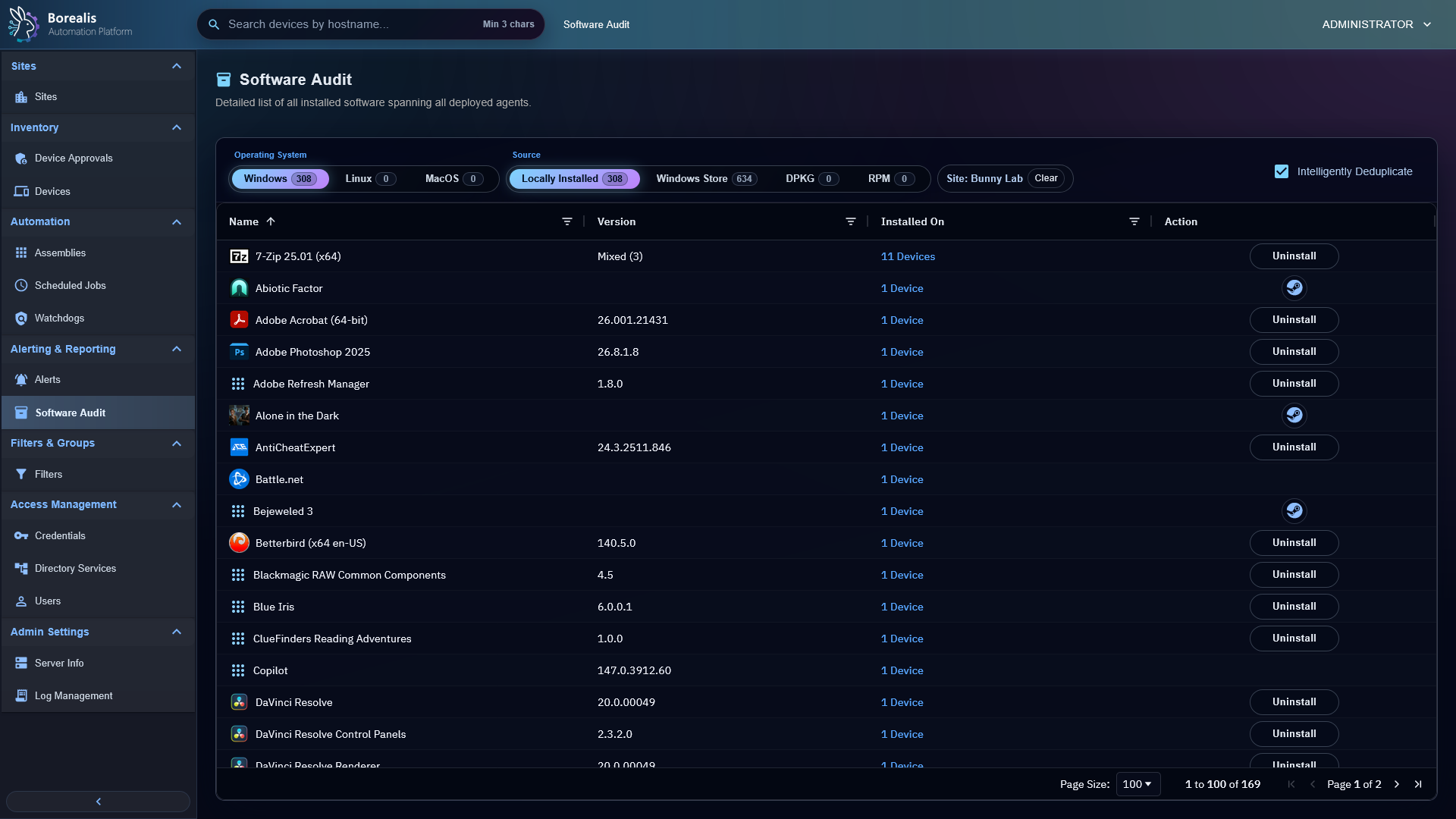This screenshot has width=1456, height=819.
Task: Select the Windows operating system filter
Action: click(280, 179)
